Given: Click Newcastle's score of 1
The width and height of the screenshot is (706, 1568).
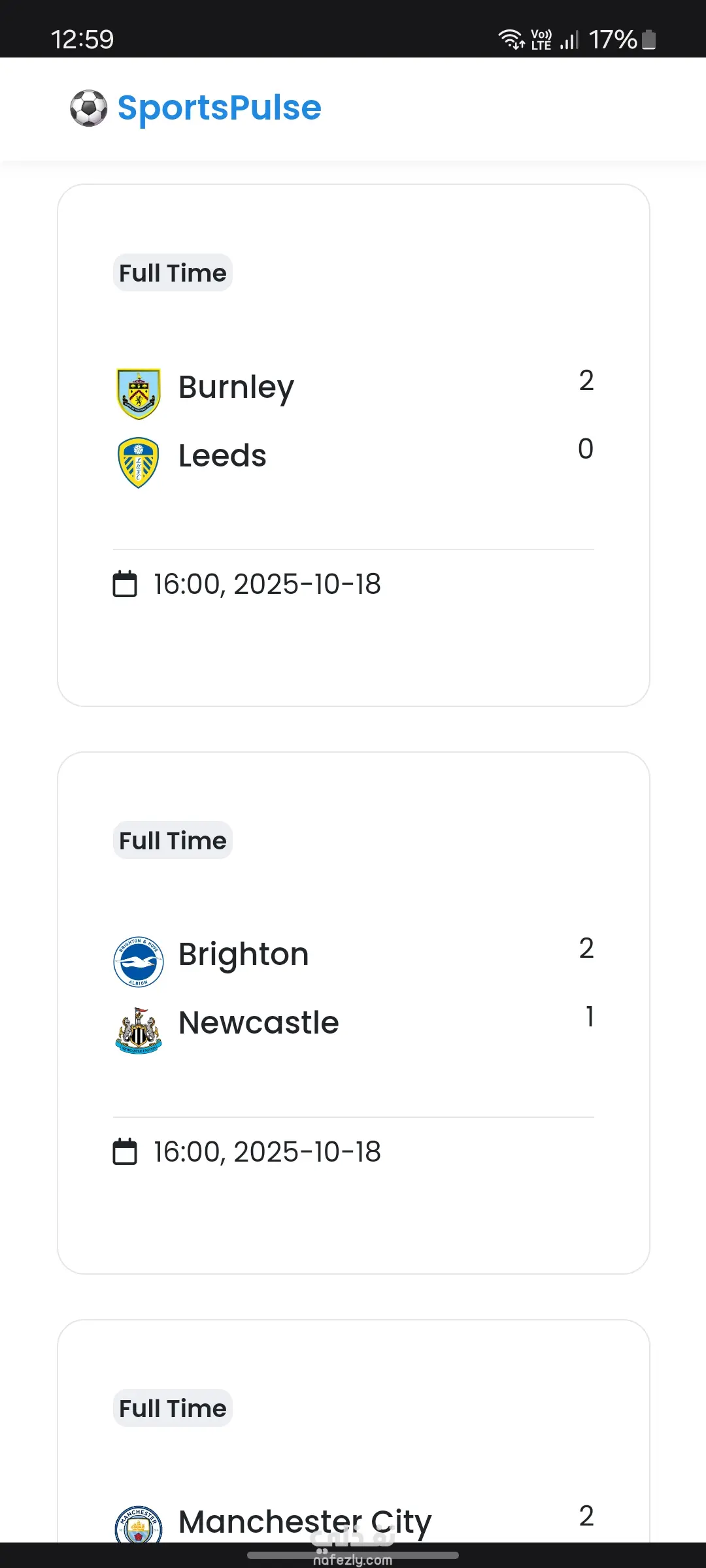Looking at the screenshot, I should point(590,1017).
